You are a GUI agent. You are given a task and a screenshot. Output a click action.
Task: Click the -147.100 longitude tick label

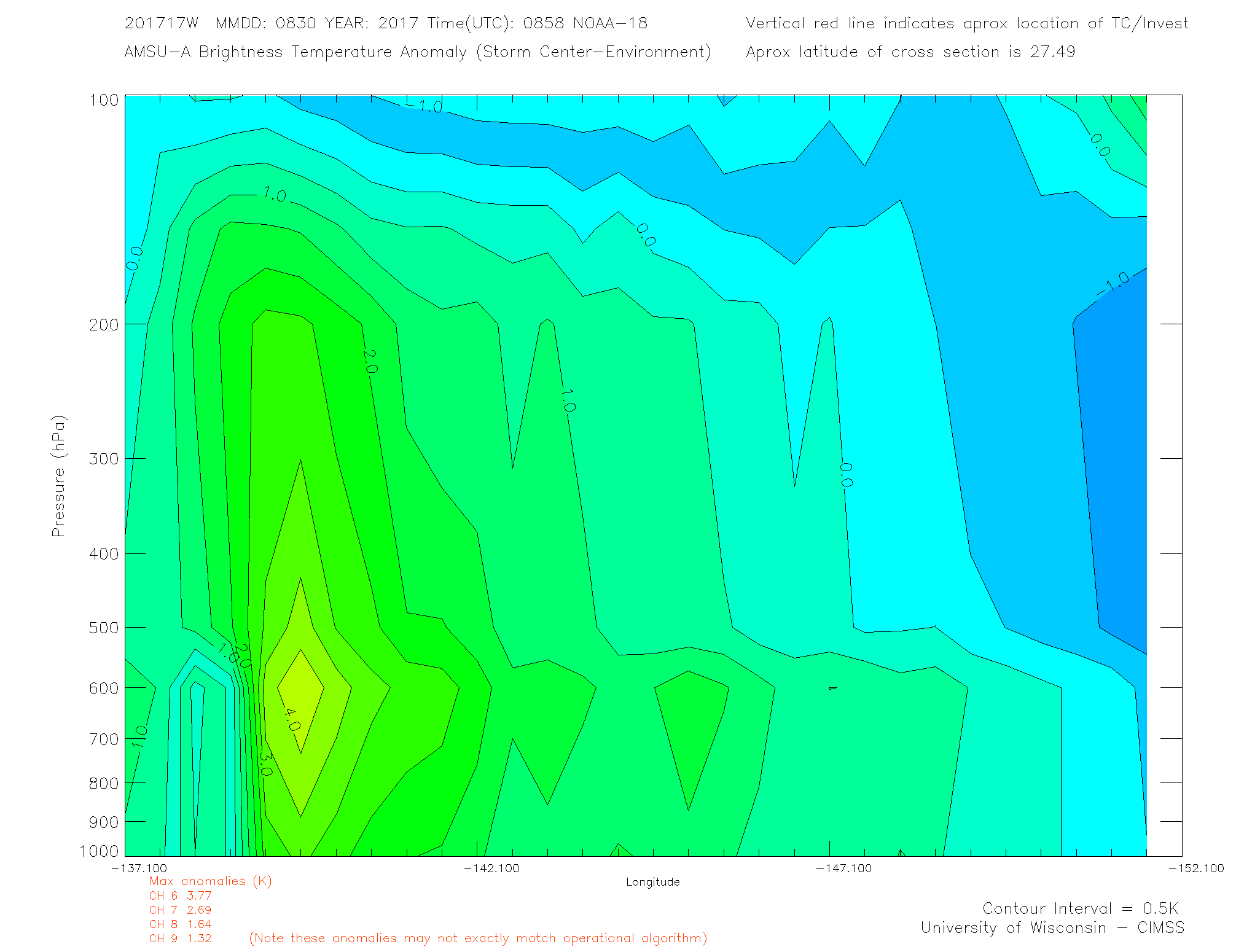pos(843,868)
